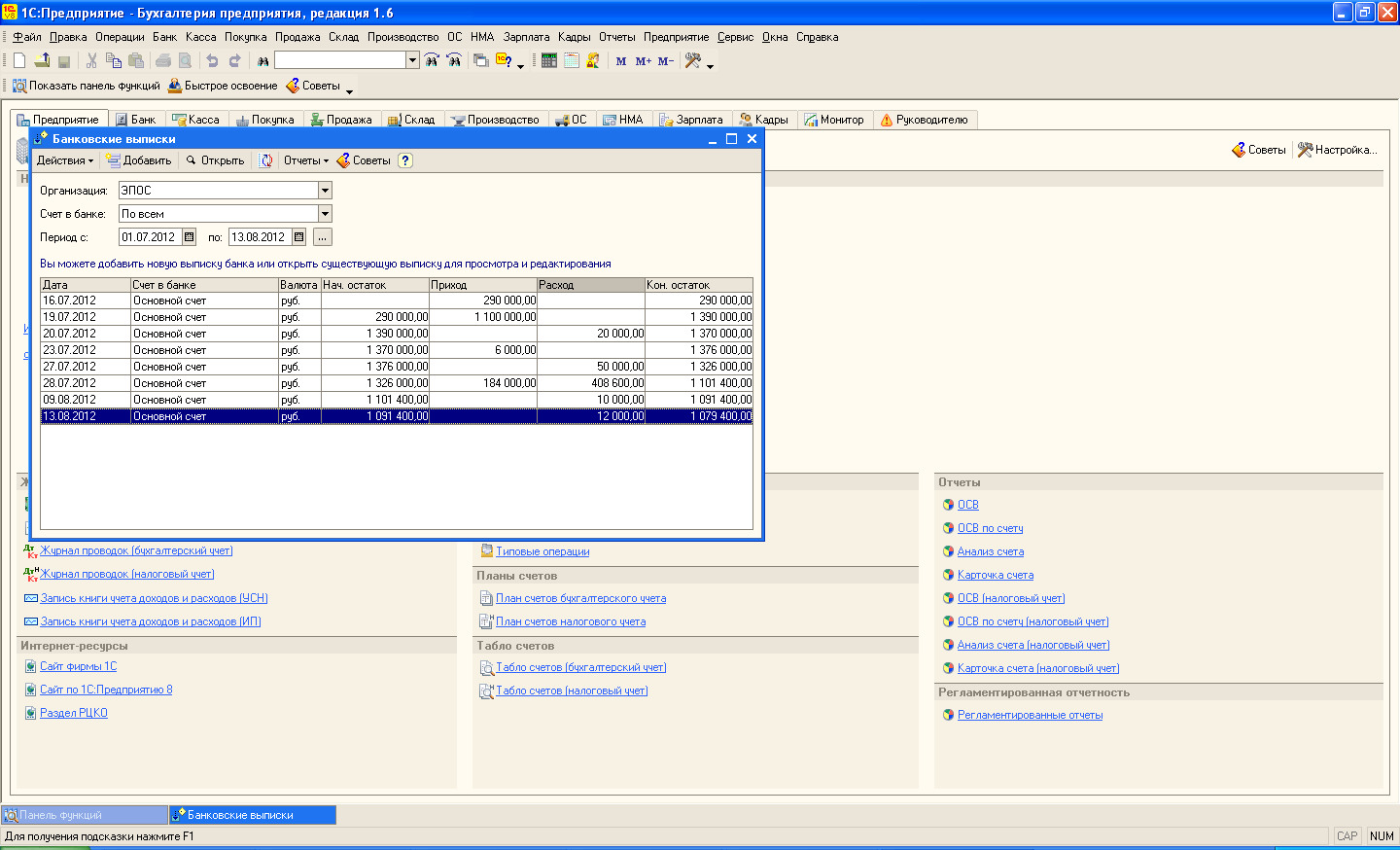Open the Операции menu
The image size is (1400, 850).
tap(120, 37)
